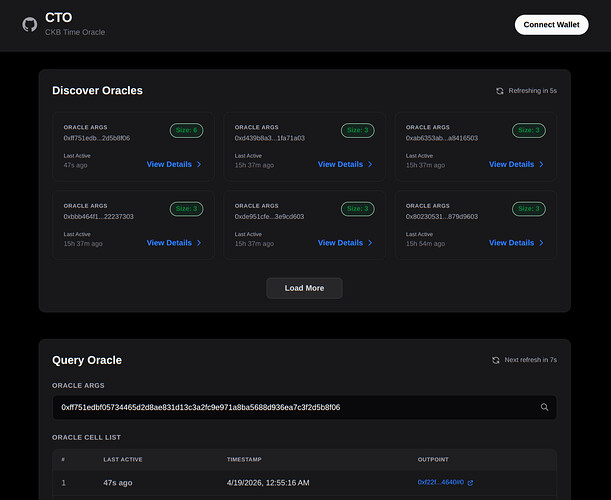Image resolution: width=611 pixels, height=500 pixels.
Task: Open external link icon beside outpoint 0xf22f
Action: 470,483
